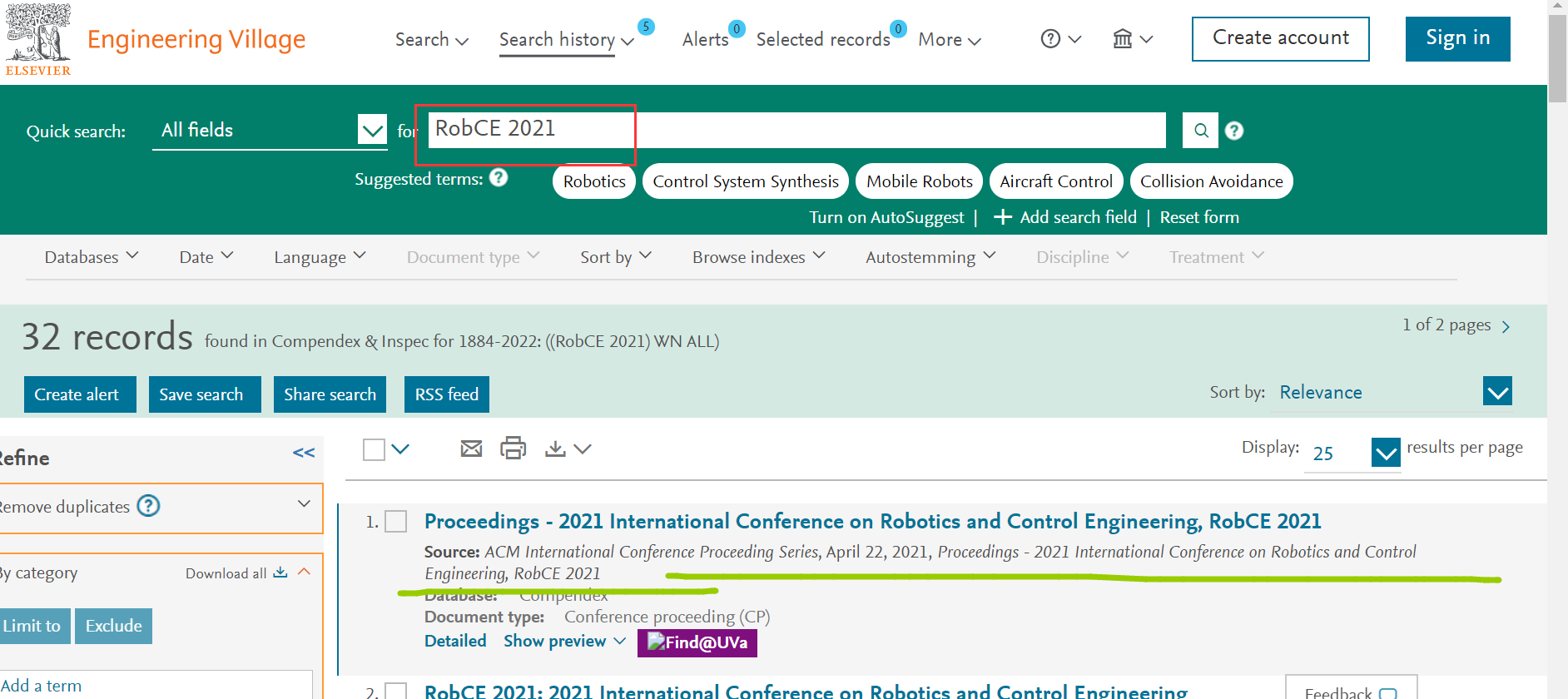Open Alerts in top navigation
The width and height of the screenshot is (1568, 699).
tap(705, 39)
